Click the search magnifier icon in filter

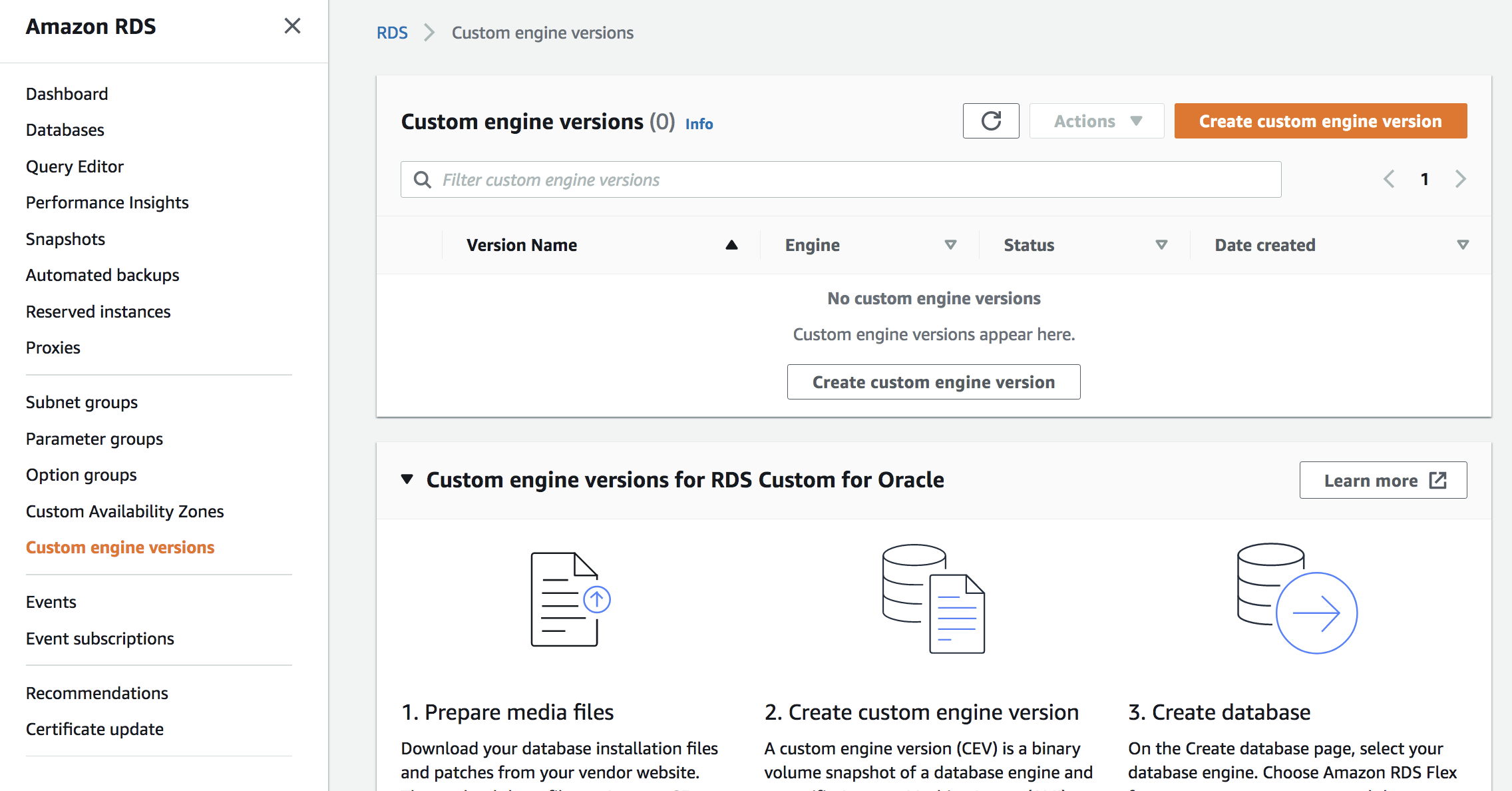[x=423, y=180]
